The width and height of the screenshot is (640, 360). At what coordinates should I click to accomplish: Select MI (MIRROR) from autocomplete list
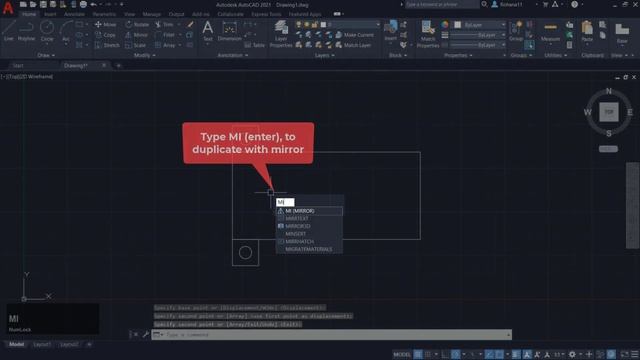[x=309, y=211]
